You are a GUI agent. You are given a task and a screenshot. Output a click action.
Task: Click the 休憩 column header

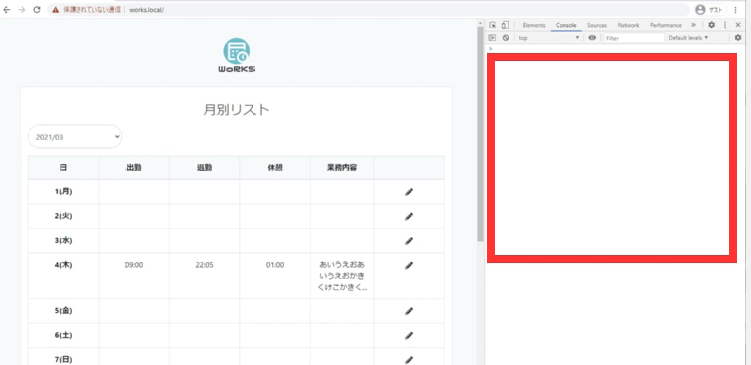(x=275, y=168)
